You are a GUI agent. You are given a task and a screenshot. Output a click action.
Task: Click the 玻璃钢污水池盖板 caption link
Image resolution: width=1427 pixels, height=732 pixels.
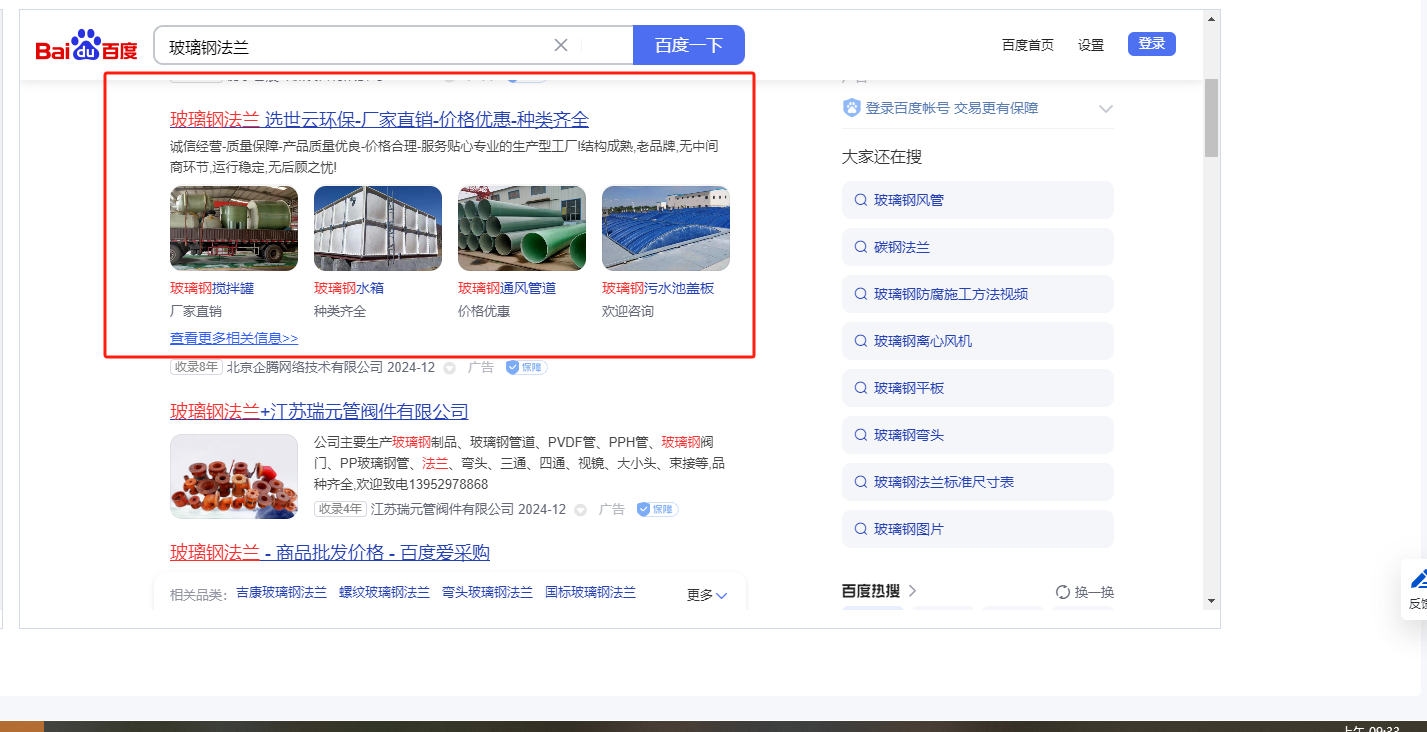(x=658, y=288)
